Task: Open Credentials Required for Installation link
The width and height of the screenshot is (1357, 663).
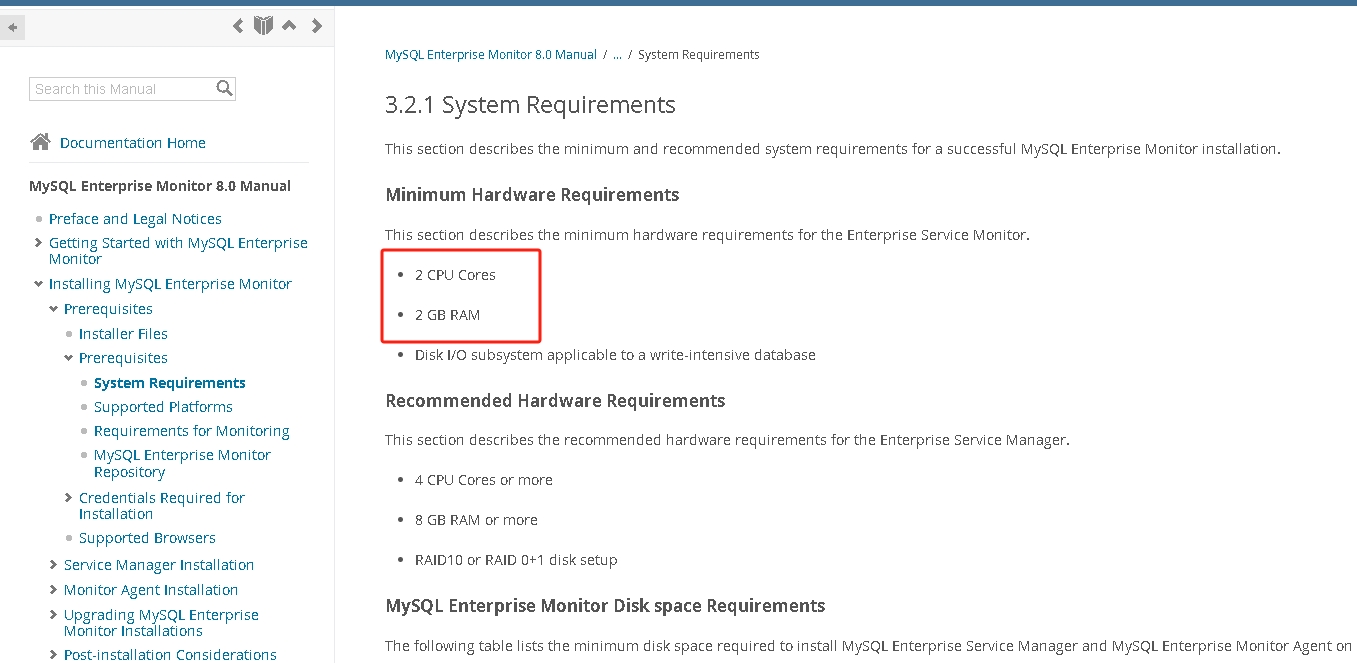Action: tap(162, 506)
